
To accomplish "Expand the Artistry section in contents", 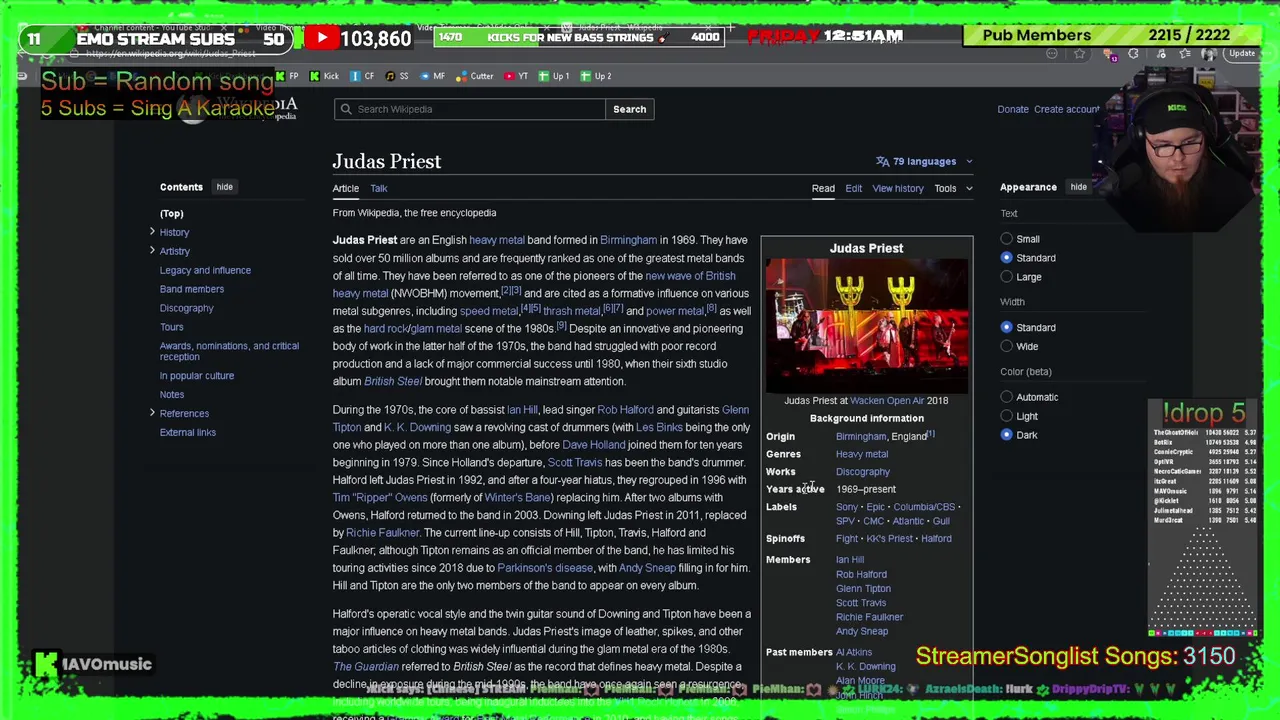I will (152, 251).
